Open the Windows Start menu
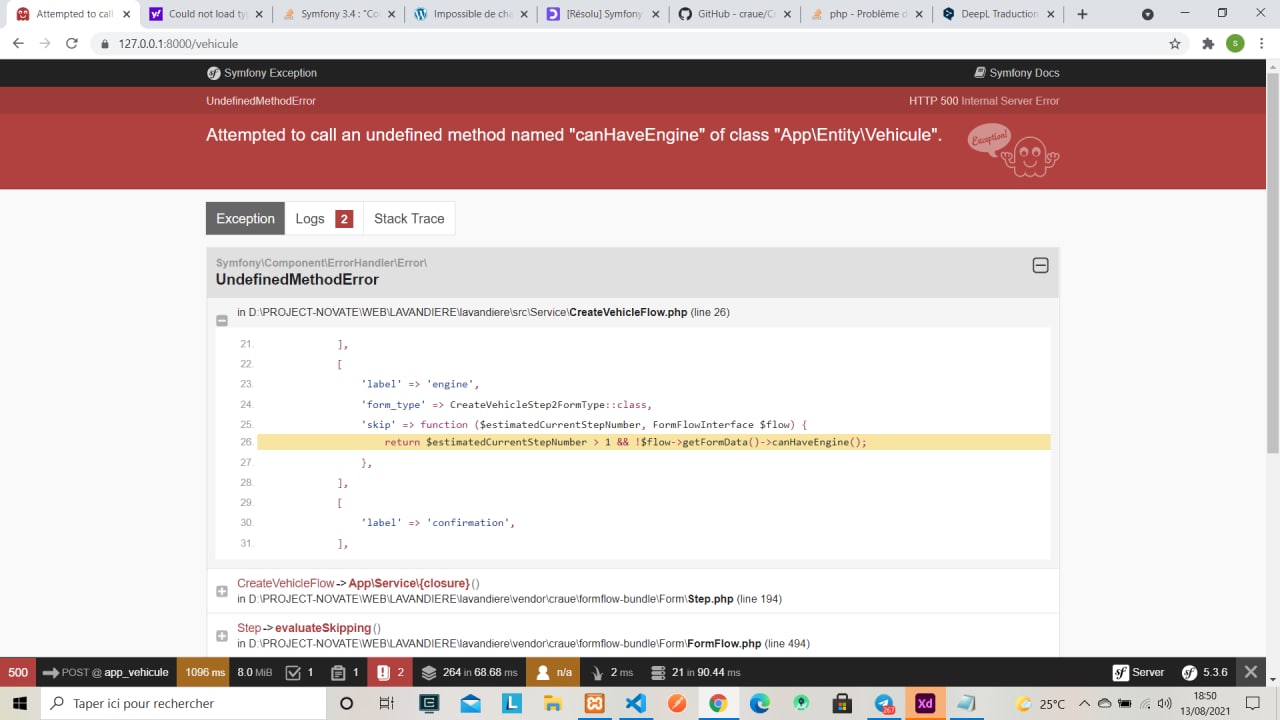Screen dimensions: 1280x720 click(x=20, y=703)
